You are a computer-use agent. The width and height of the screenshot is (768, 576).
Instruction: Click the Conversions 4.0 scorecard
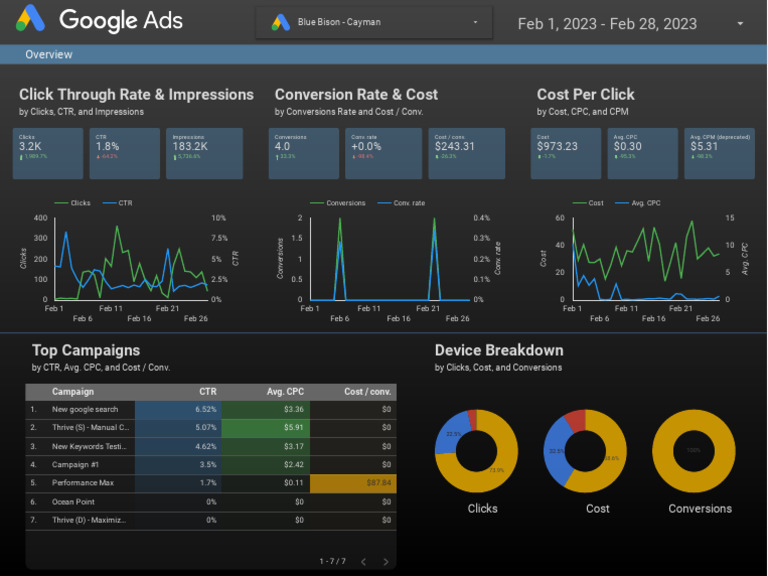pos(304,153)
